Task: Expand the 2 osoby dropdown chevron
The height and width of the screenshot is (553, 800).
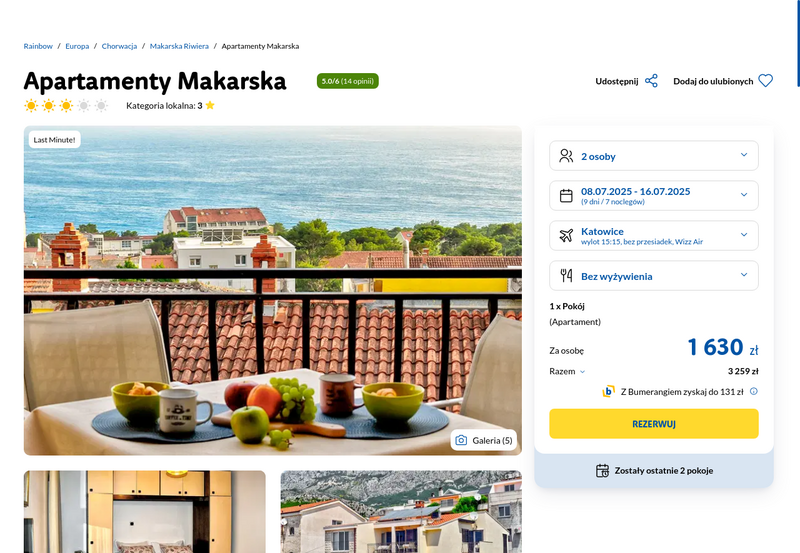Action: pyautogui.click(x=744, y=155)
